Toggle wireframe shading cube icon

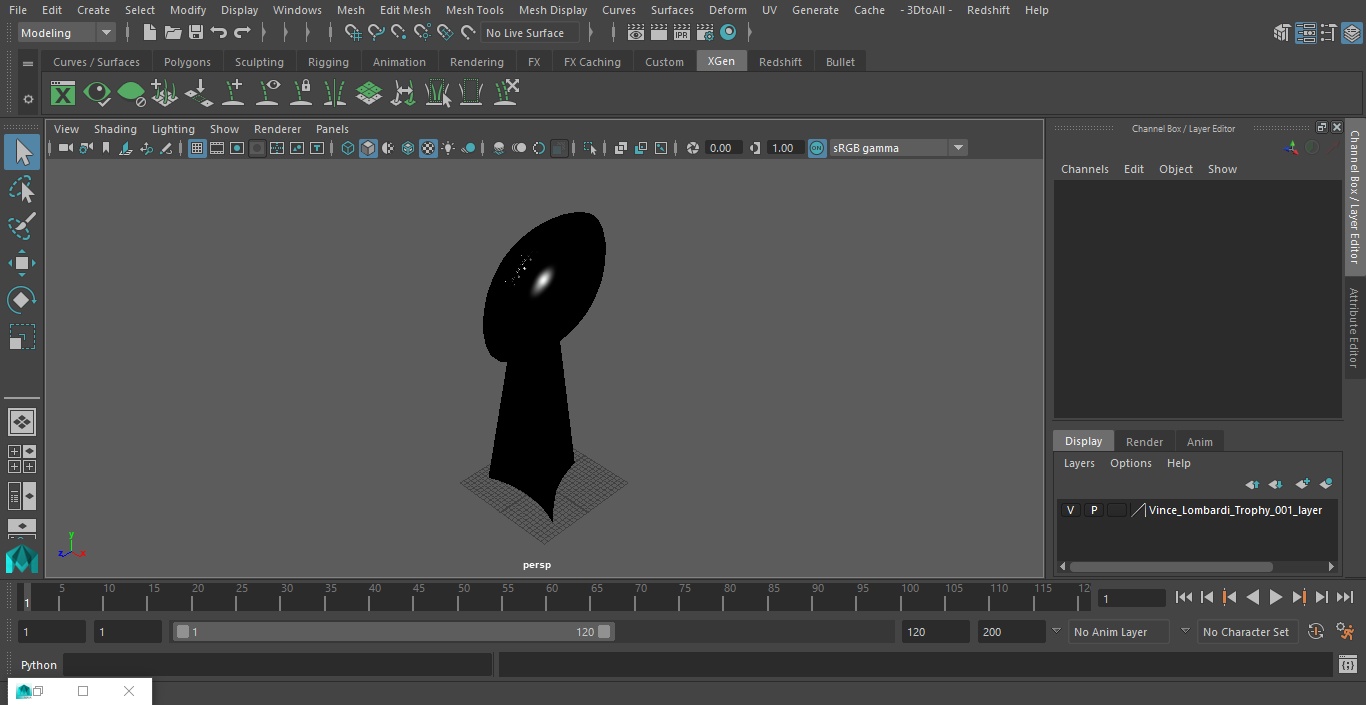pyautogui.click(x=348, y=148)
